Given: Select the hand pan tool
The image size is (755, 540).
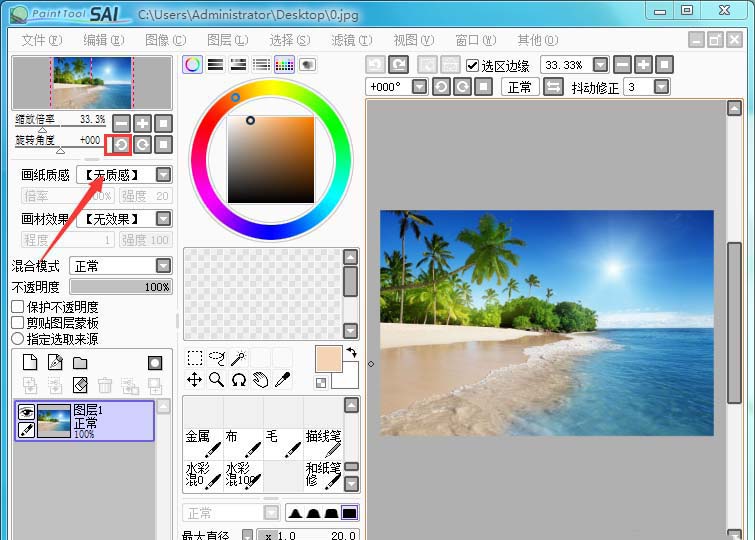Looking at the screenshot, I should [x=260, y=380].
